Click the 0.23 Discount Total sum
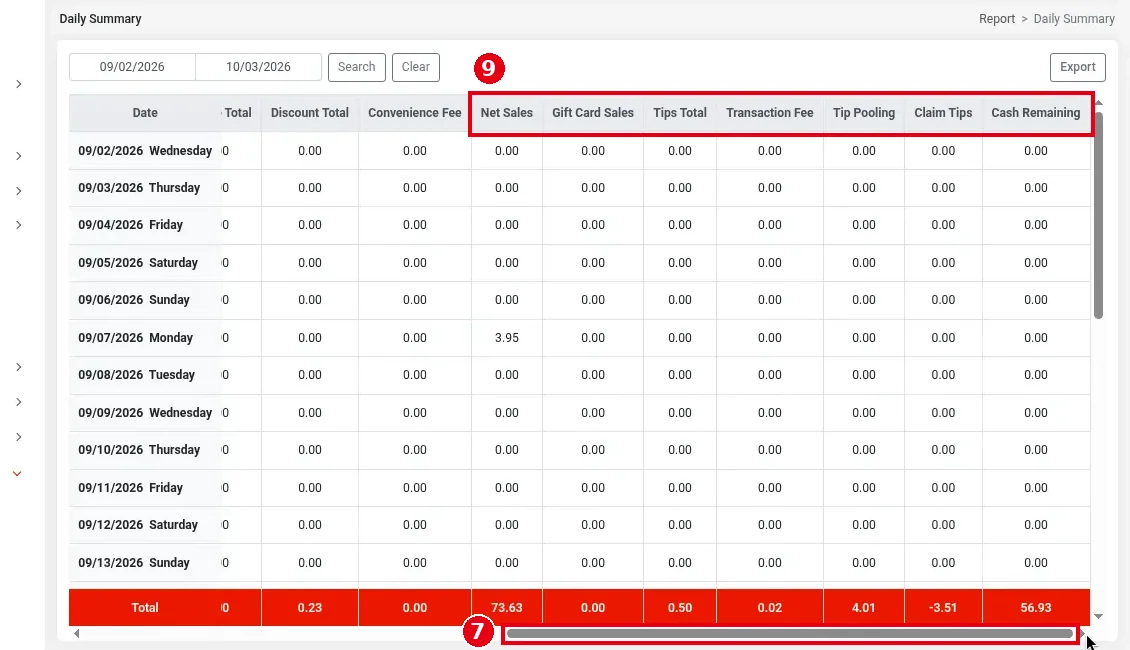Image resolution: width=1130 pixels, height=650 pixels. [310, 607]
